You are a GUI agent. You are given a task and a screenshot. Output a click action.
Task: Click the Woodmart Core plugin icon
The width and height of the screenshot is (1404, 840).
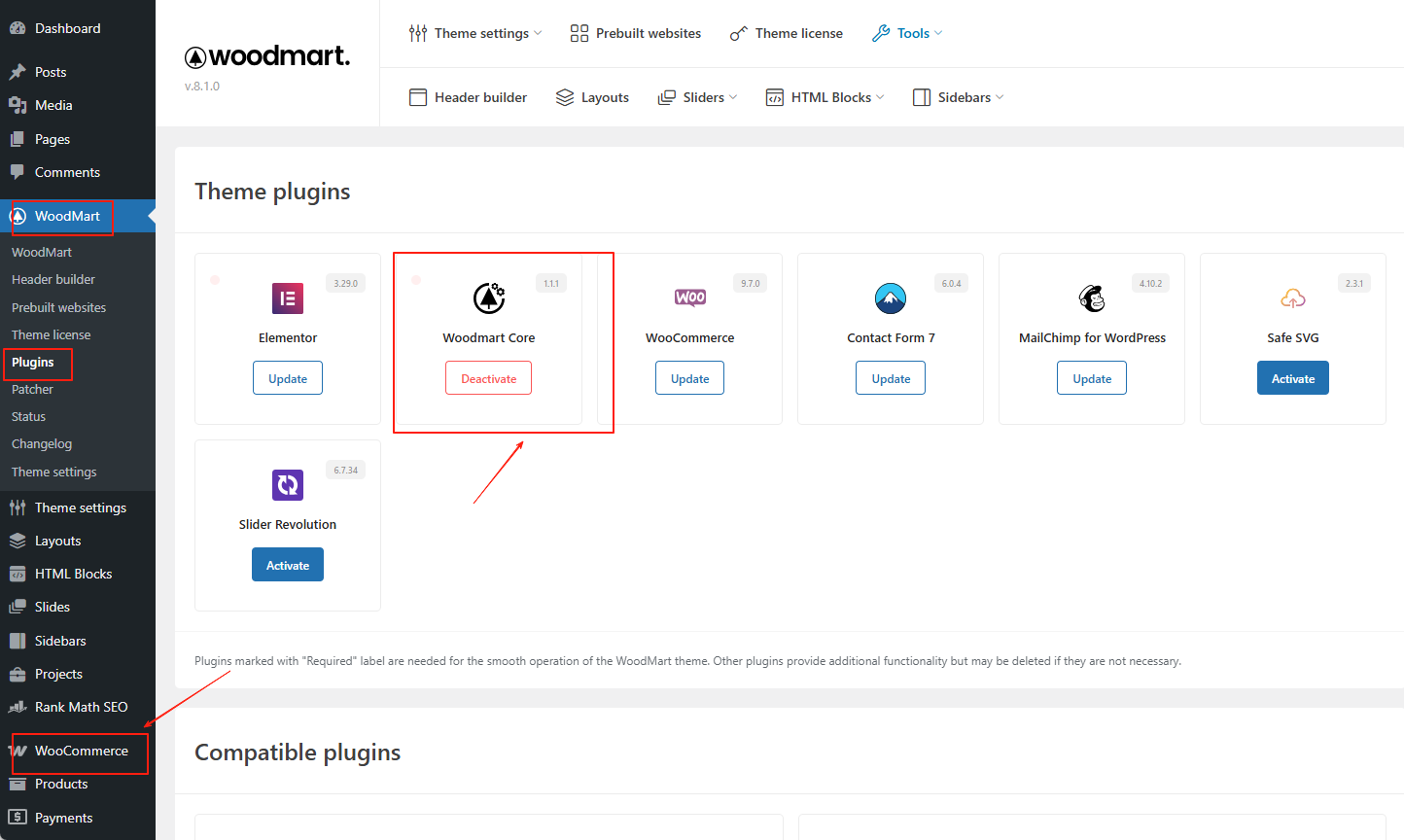(x=489, y=297)
